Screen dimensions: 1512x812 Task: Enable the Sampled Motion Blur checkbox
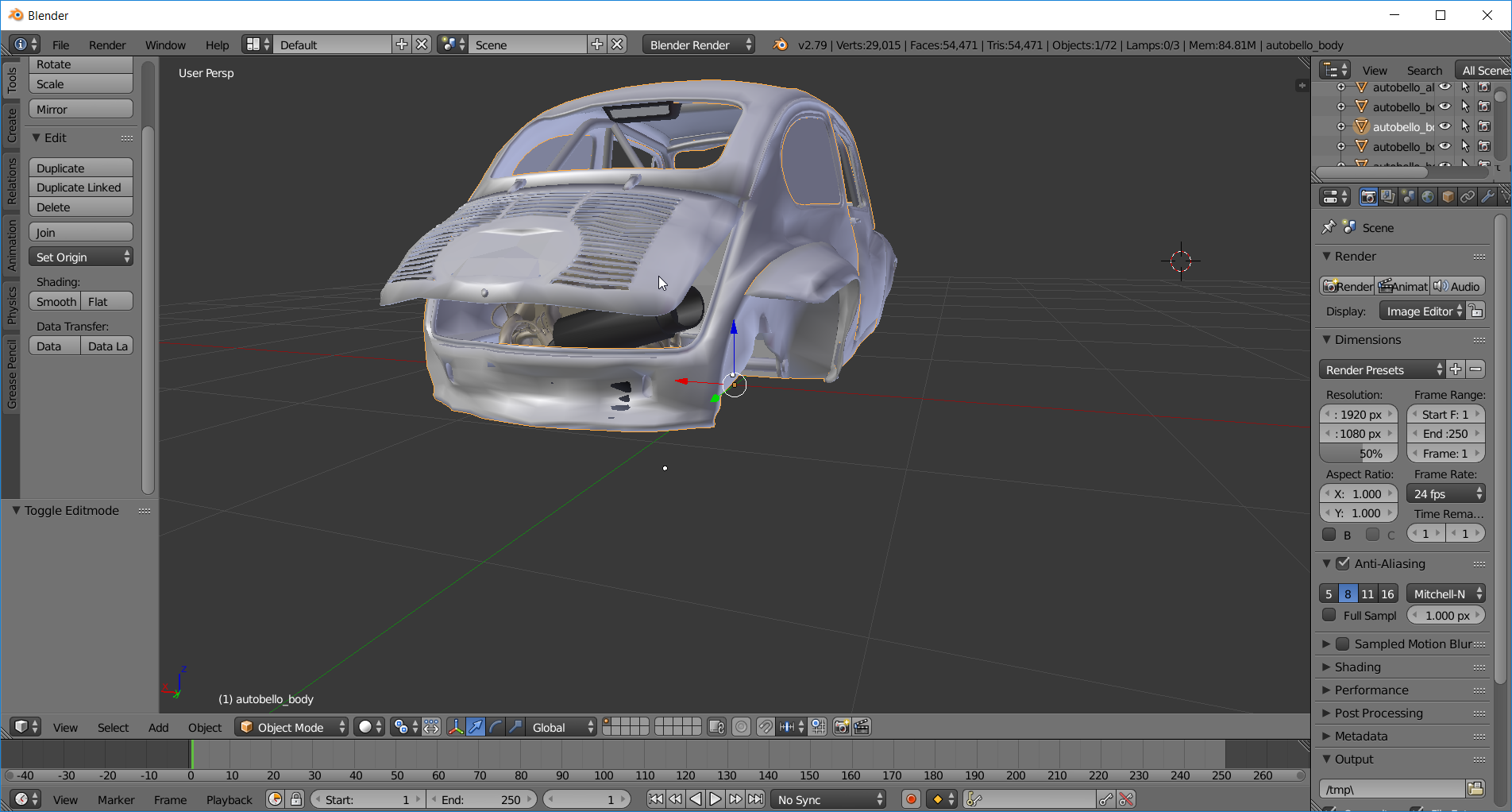point(1343,644)
